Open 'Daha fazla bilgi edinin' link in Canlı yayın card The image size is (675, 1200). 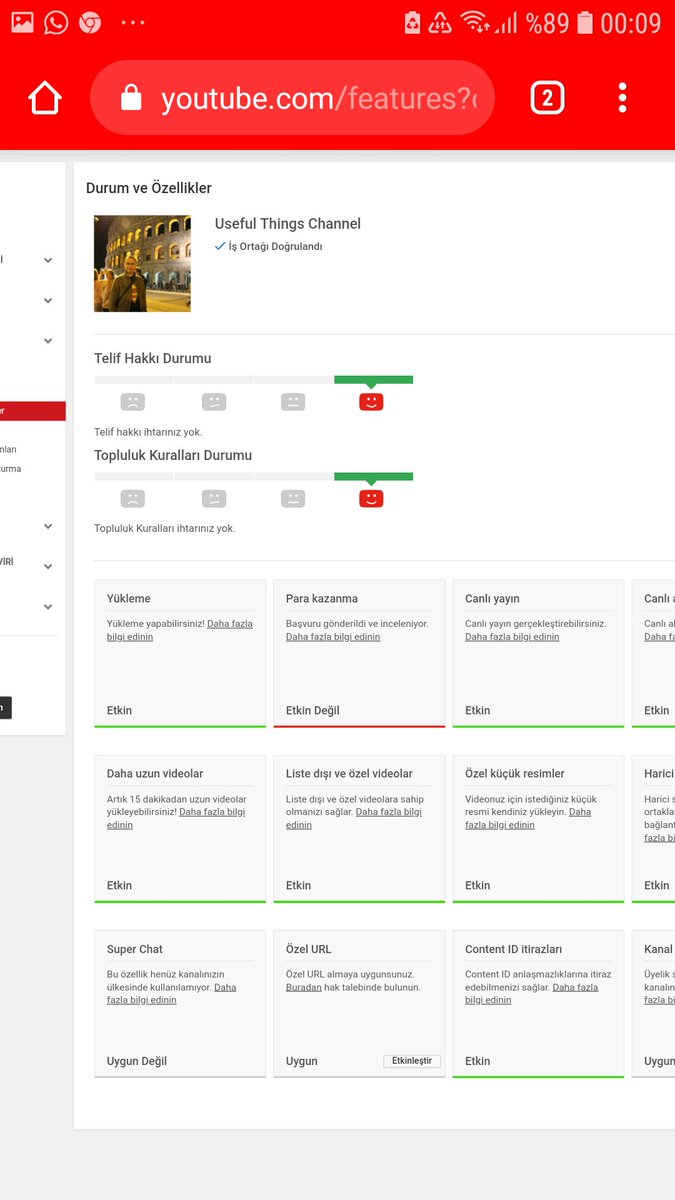(x=512, y=637)
